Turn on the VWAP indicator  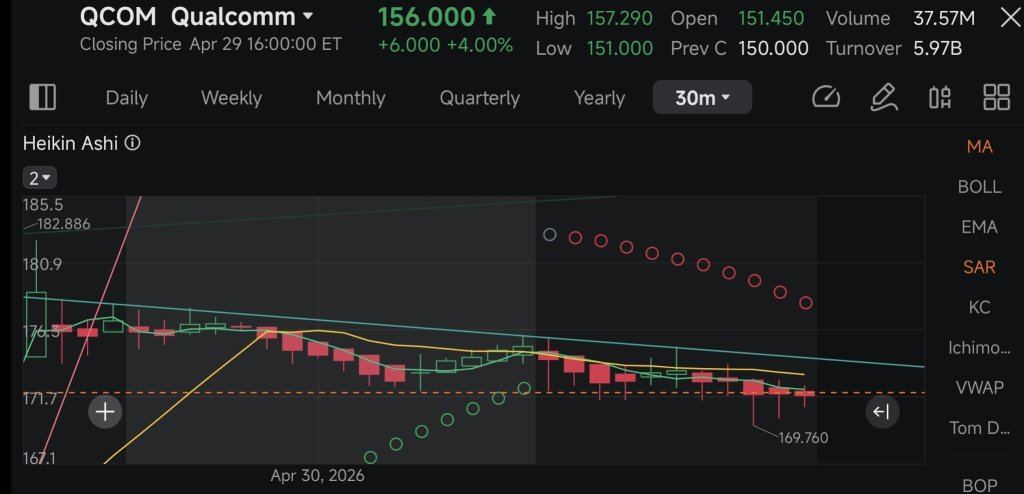tap(980, 387)
